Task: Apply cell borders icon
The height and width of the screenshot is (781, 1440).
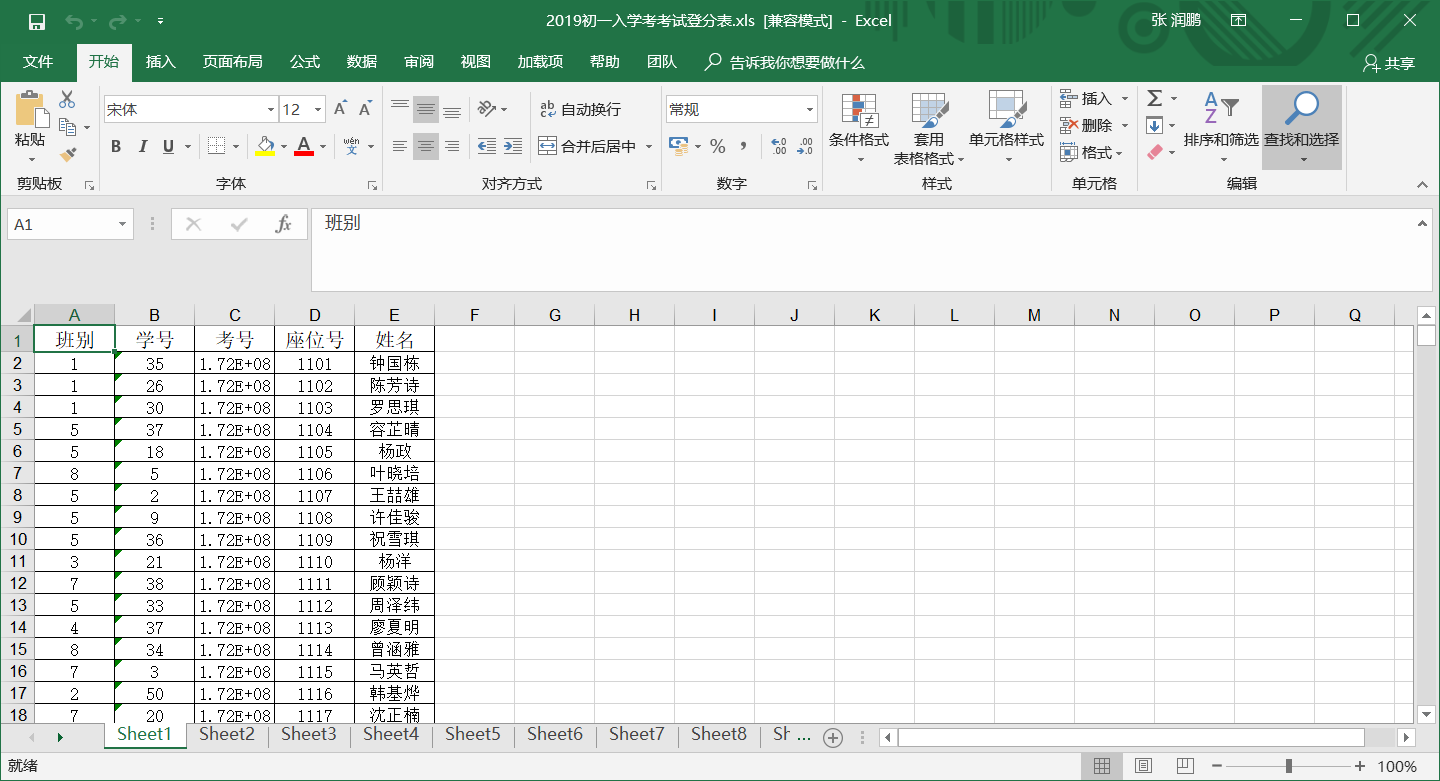Action: 216,146
